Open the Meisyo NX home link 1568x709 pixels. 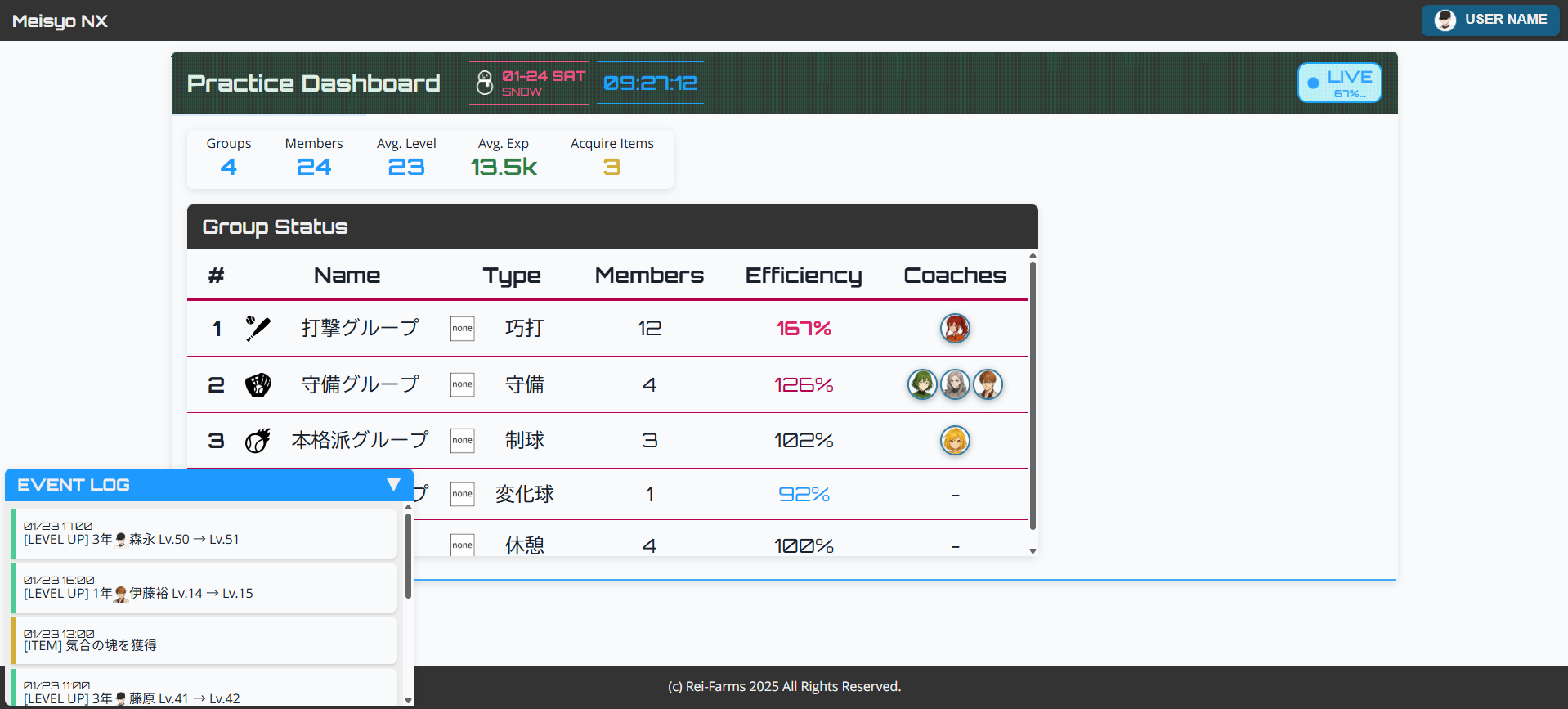(60, 20)
